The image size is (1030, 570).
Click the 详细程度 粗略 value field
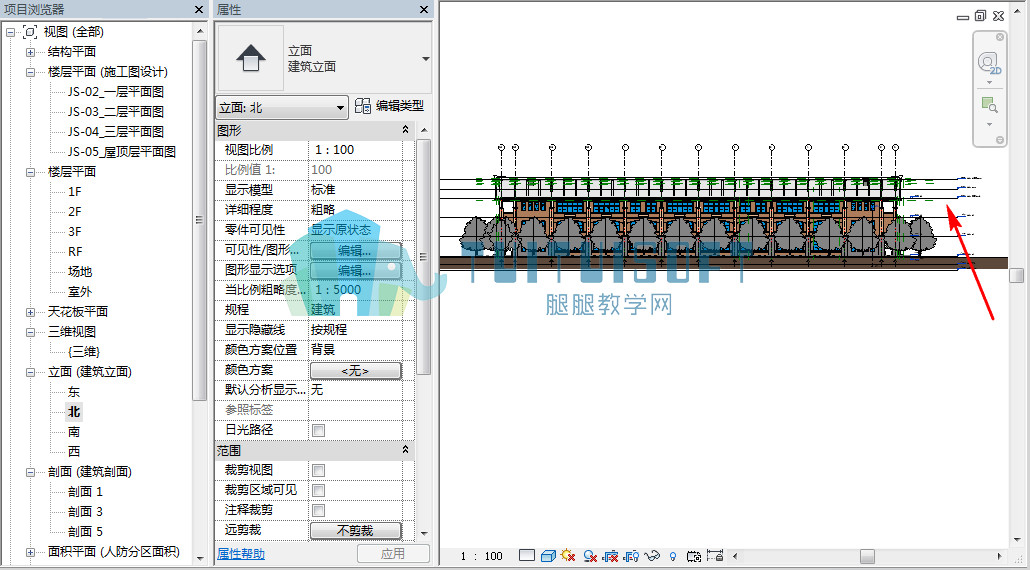pyautogui.click(x=355, y=209)
